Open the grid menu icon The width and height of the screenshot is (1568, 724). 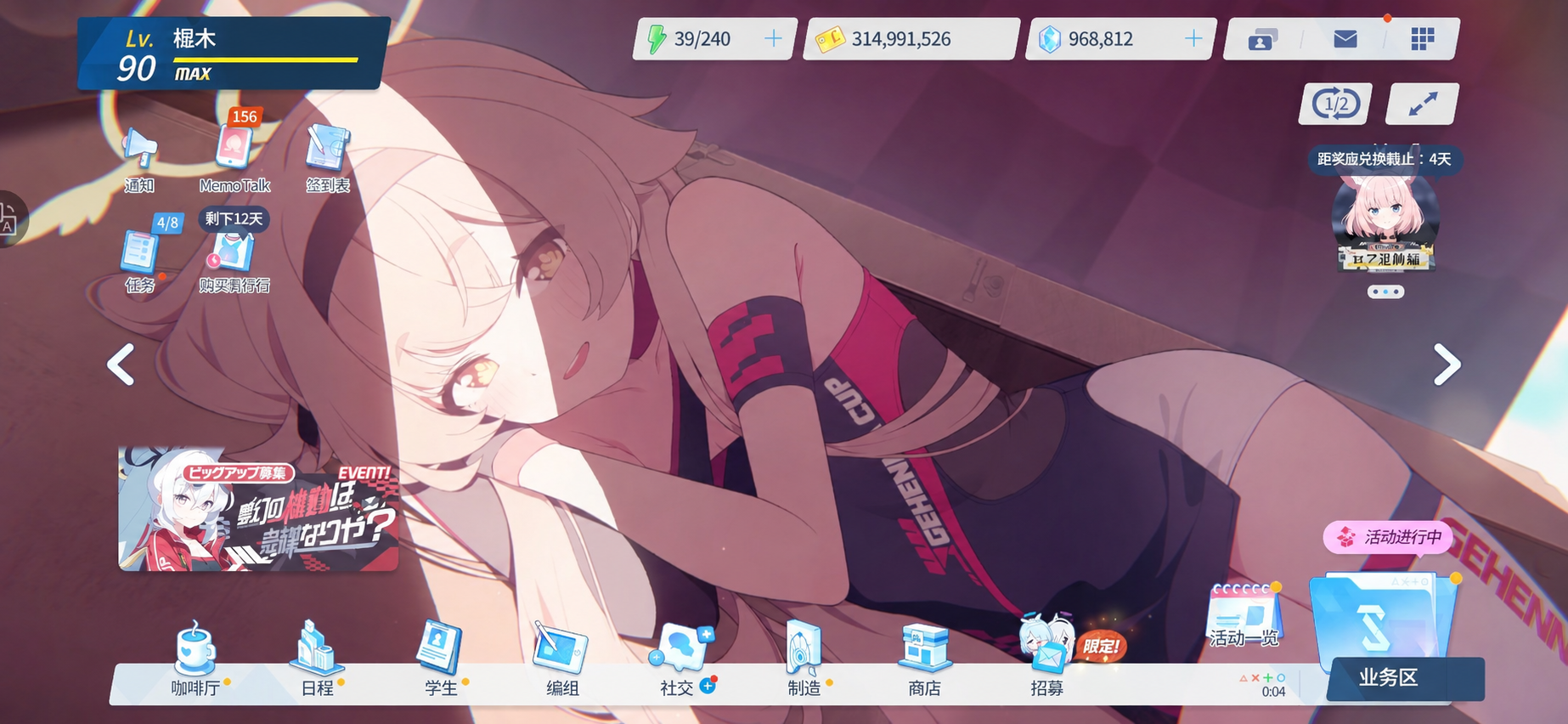pyautogui.click(x=1423, y=39)
